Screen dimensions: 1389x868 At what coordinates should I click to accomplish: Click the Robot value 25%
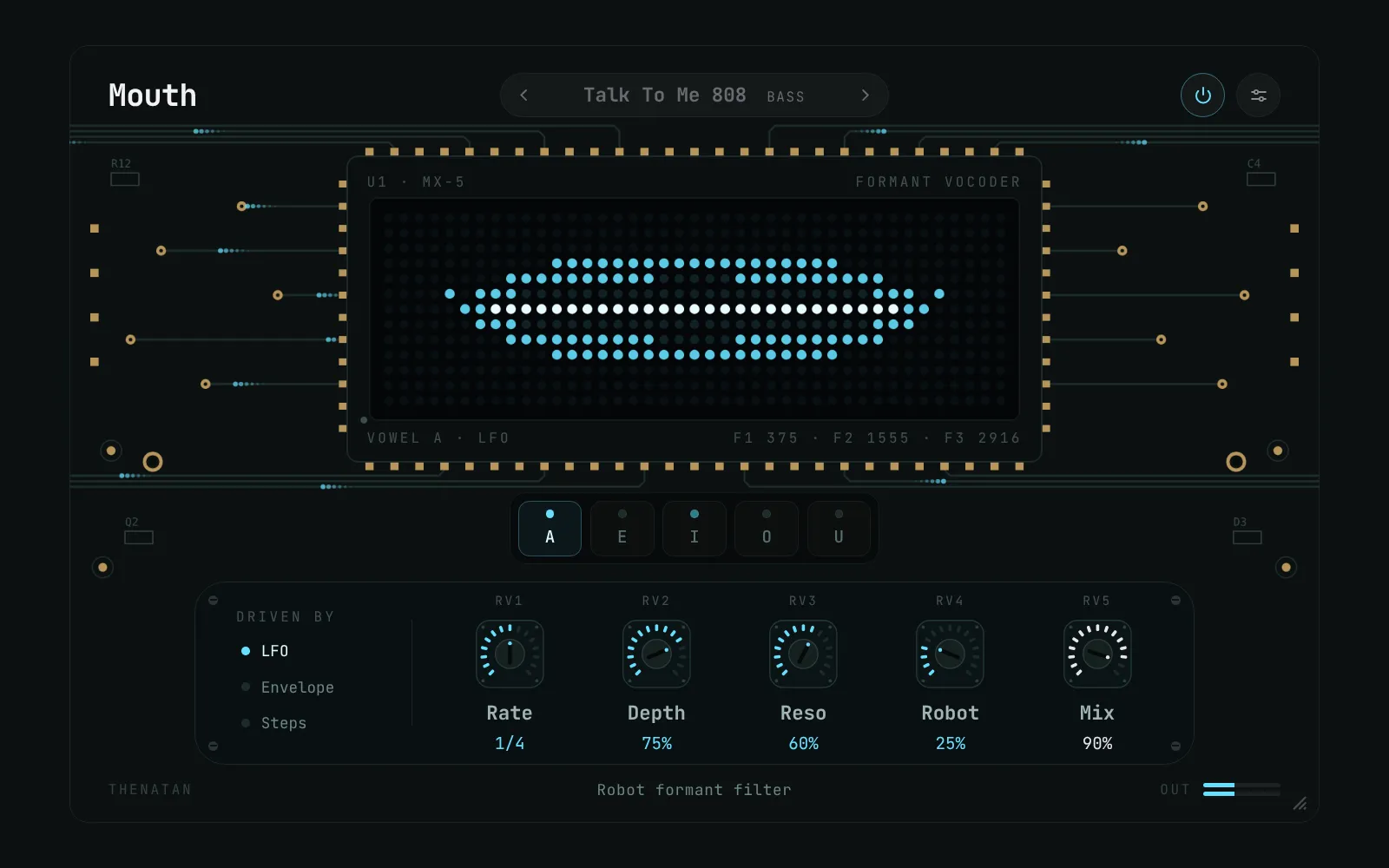tap(950, 743)
